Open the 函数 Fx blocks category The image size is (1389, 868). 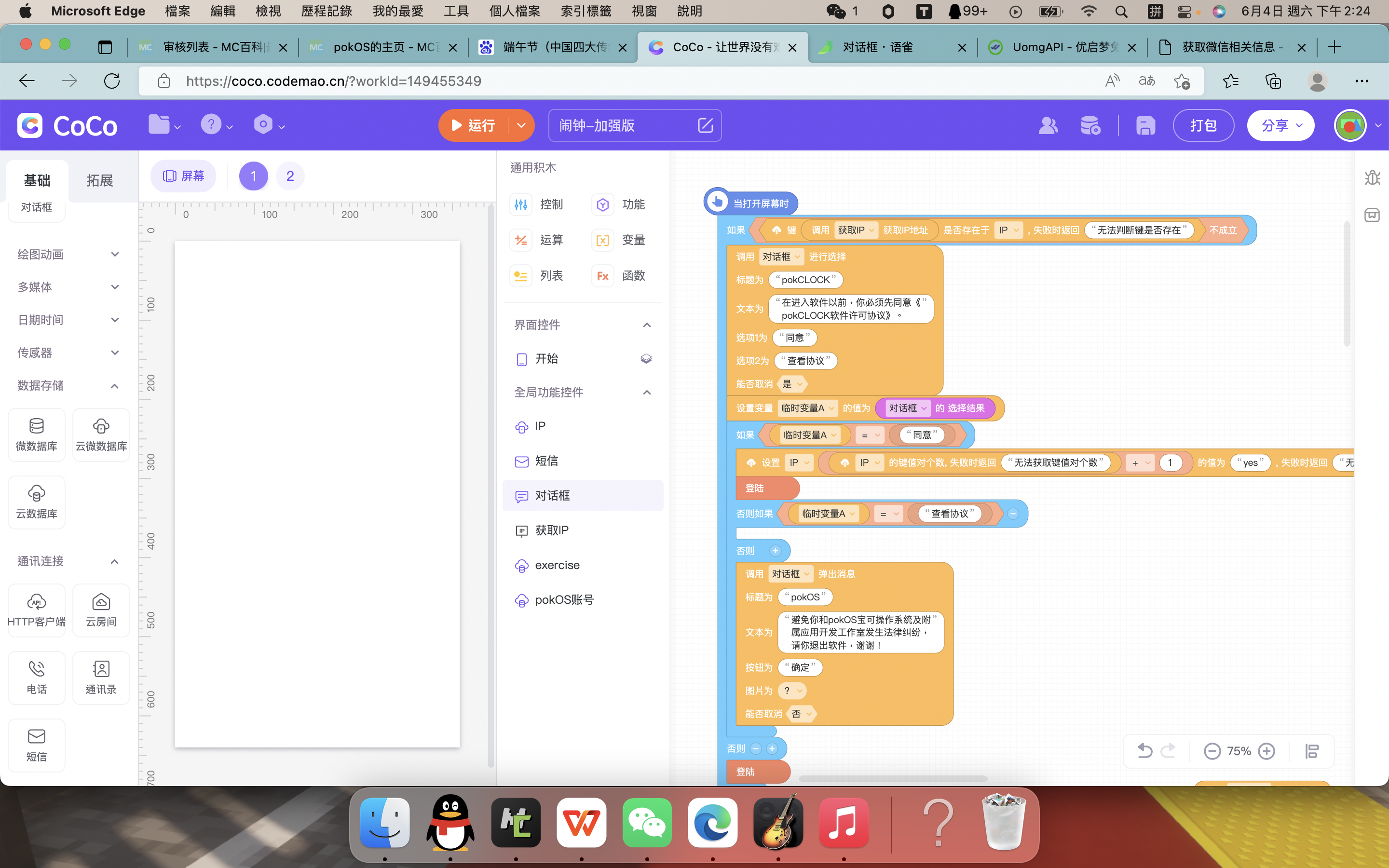tap(619, 275)
